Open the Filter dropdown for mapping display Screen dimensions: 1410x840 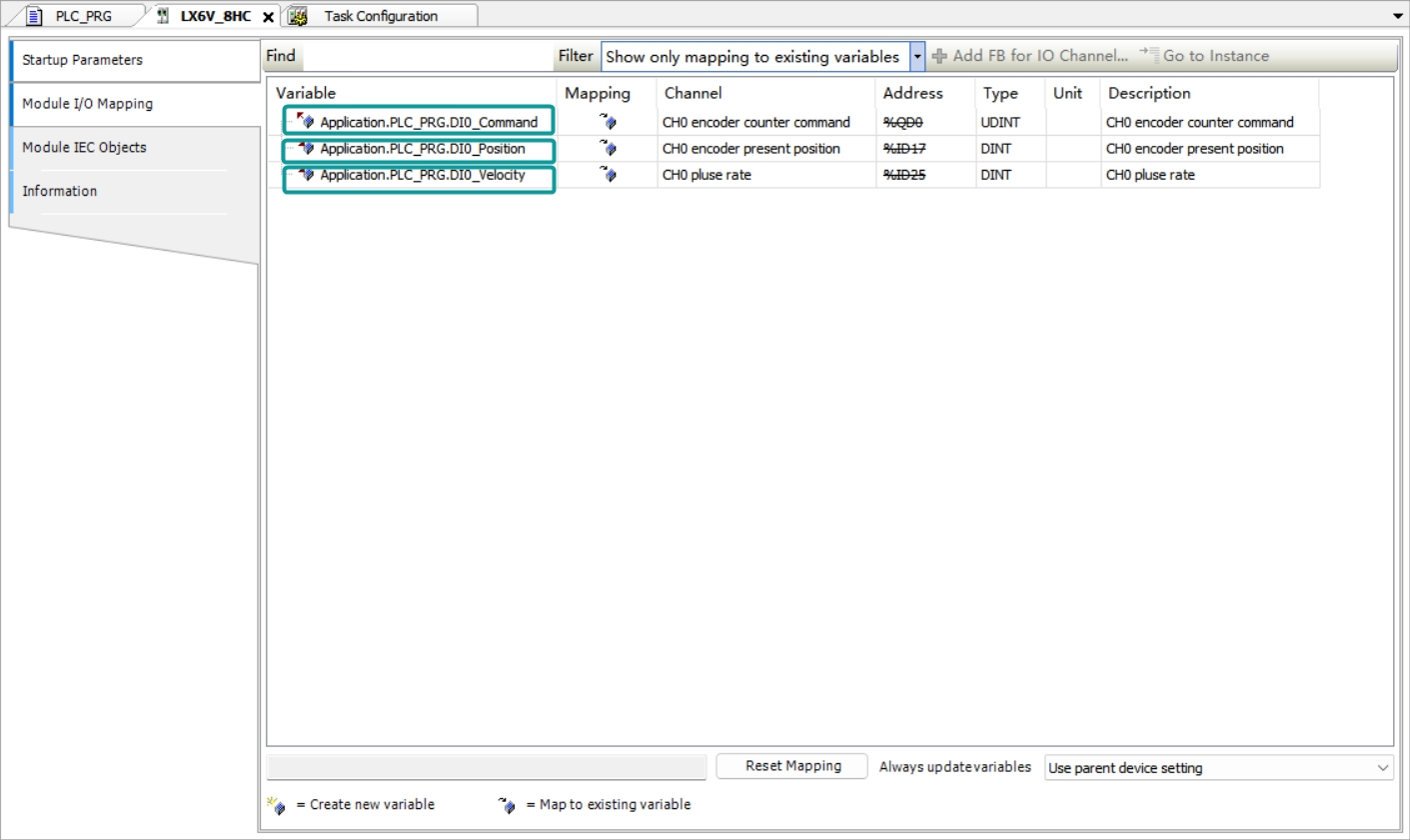point(917,57)
